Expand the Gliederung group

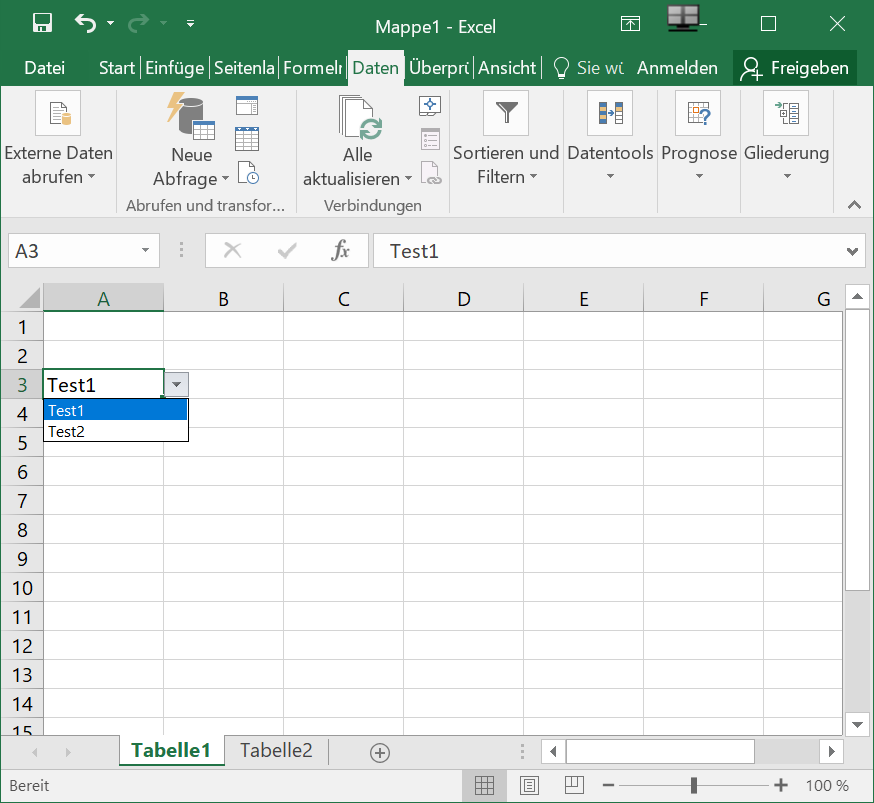click(x=786, y=137)
